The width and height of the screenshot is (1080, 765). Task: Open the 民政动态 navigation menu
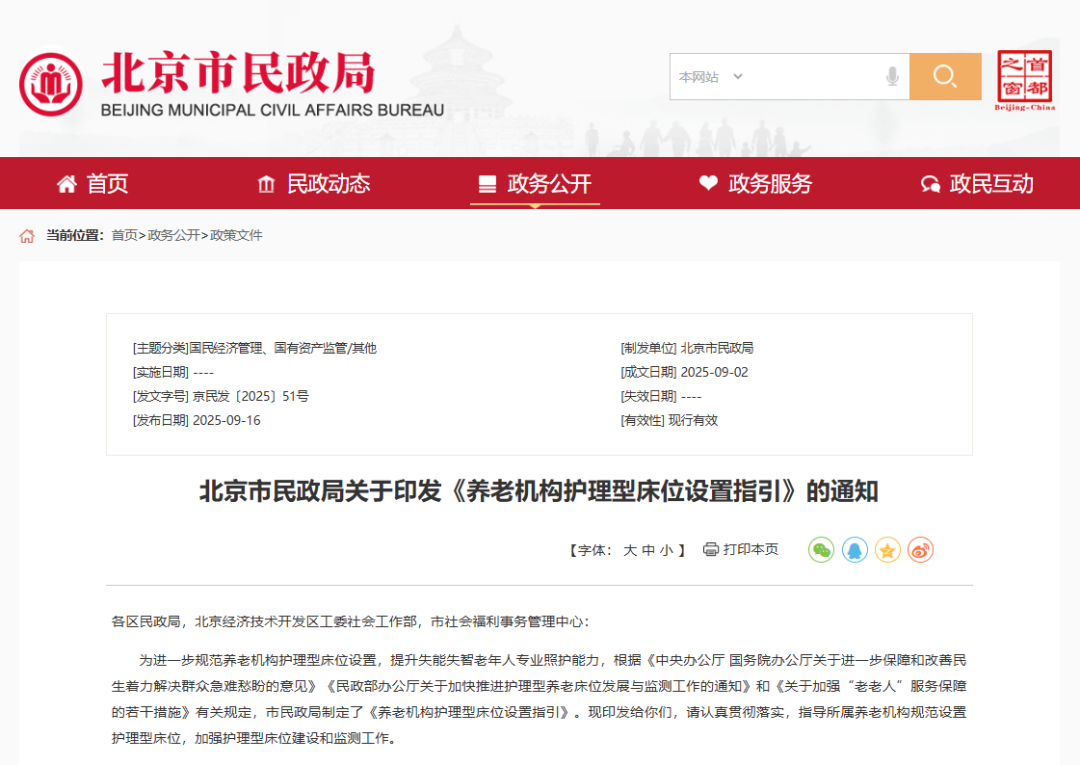(x=314, y=184)
